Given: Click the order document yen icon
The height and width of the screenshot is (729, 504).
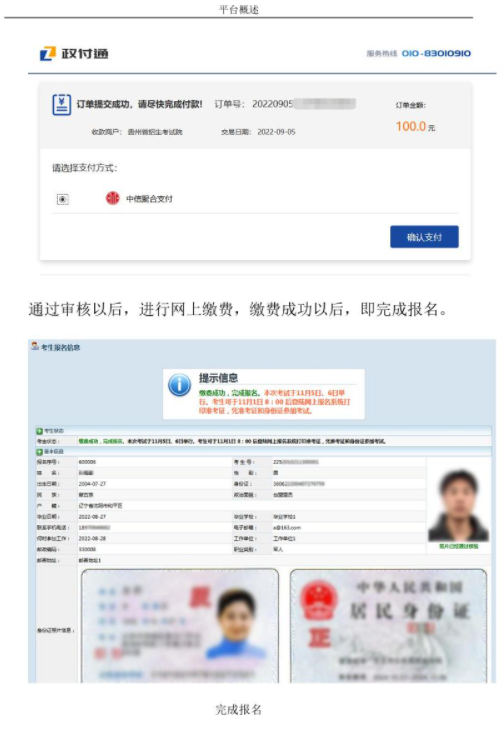Looking at the screenshot, I should pos(61,105).
